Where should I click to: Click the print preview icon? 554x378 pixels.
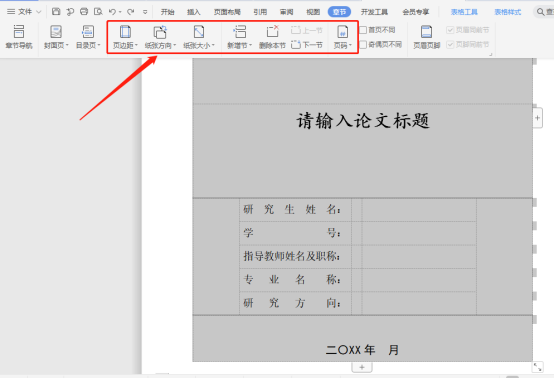tap(98, 12)
